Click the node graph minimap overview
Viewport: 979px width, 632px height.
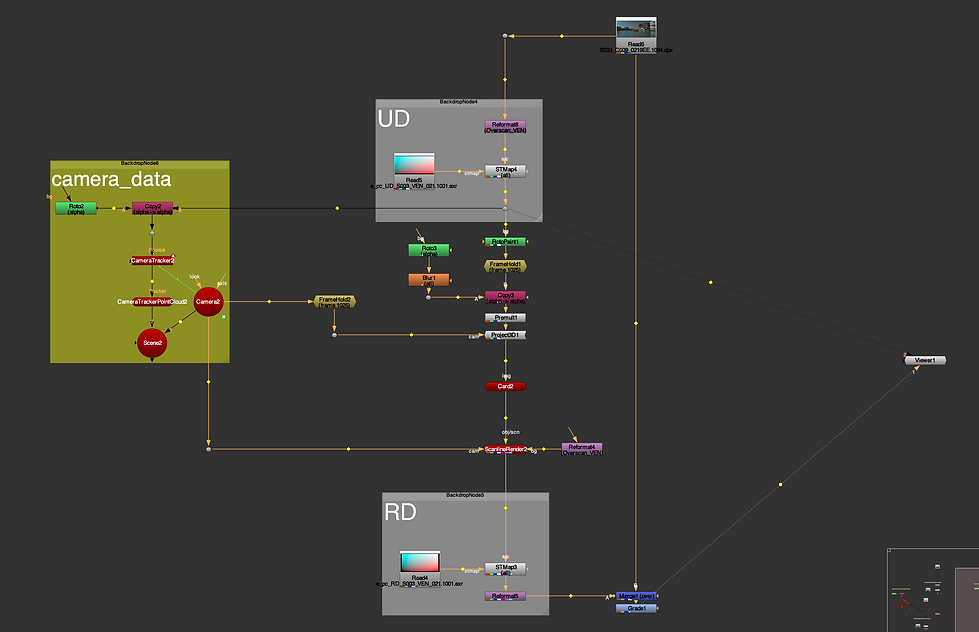933,590
